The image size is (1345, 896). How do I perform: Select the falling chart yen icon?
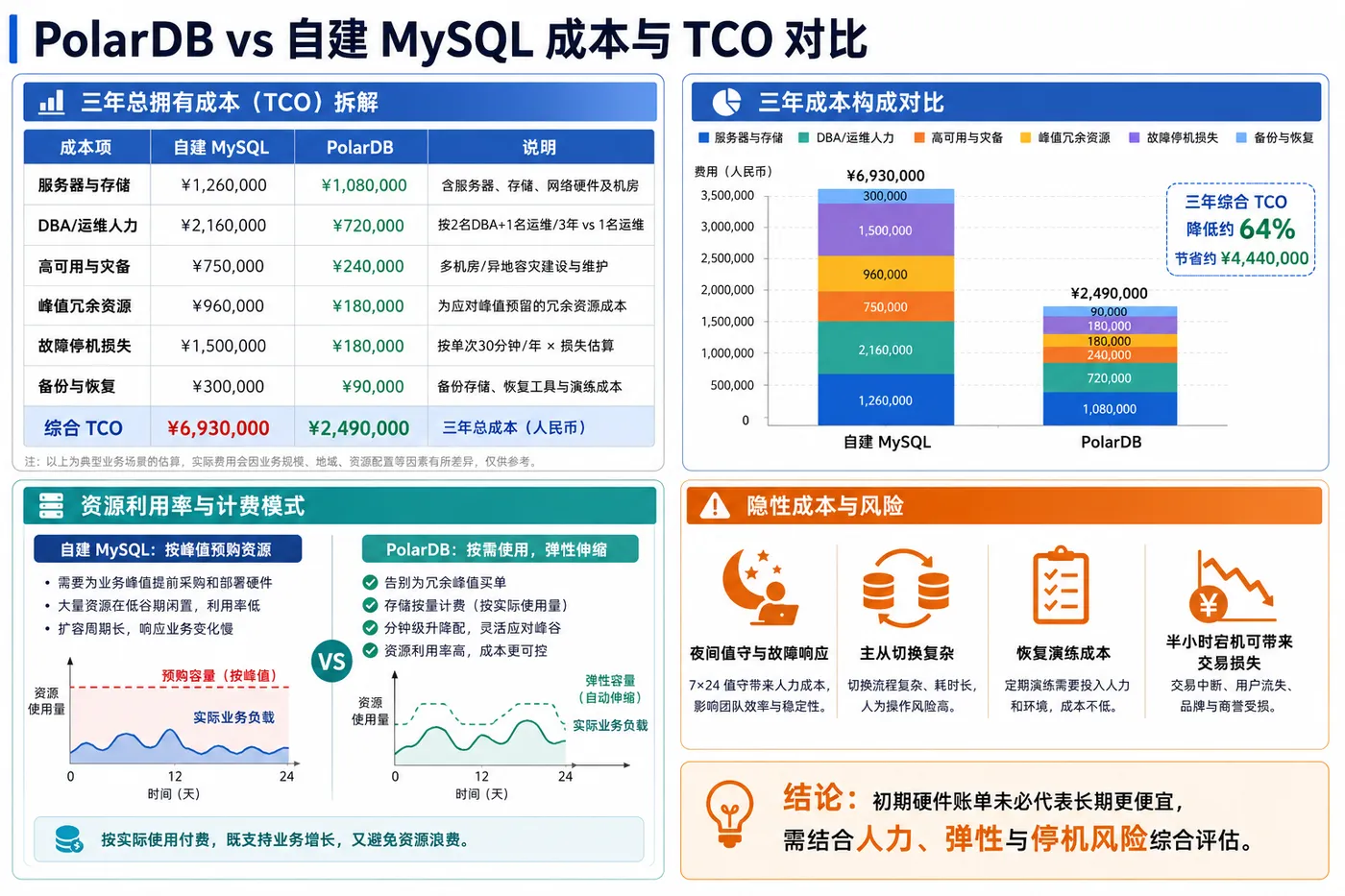tap(1231, 587)
